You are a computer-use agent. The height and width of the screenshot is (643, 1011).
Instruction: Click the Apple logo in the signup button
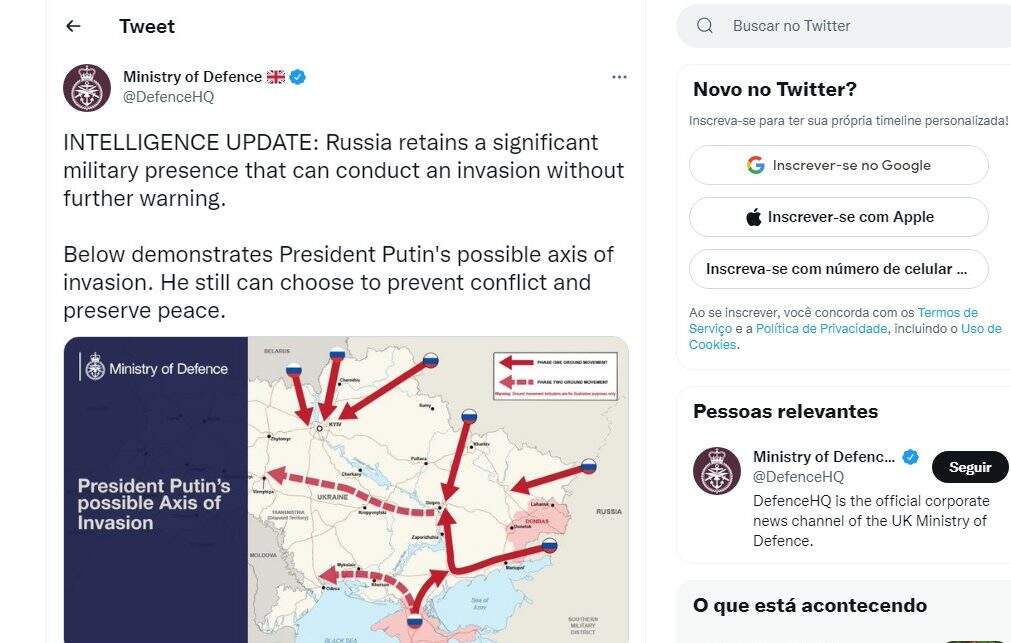[x=754, y=217]
